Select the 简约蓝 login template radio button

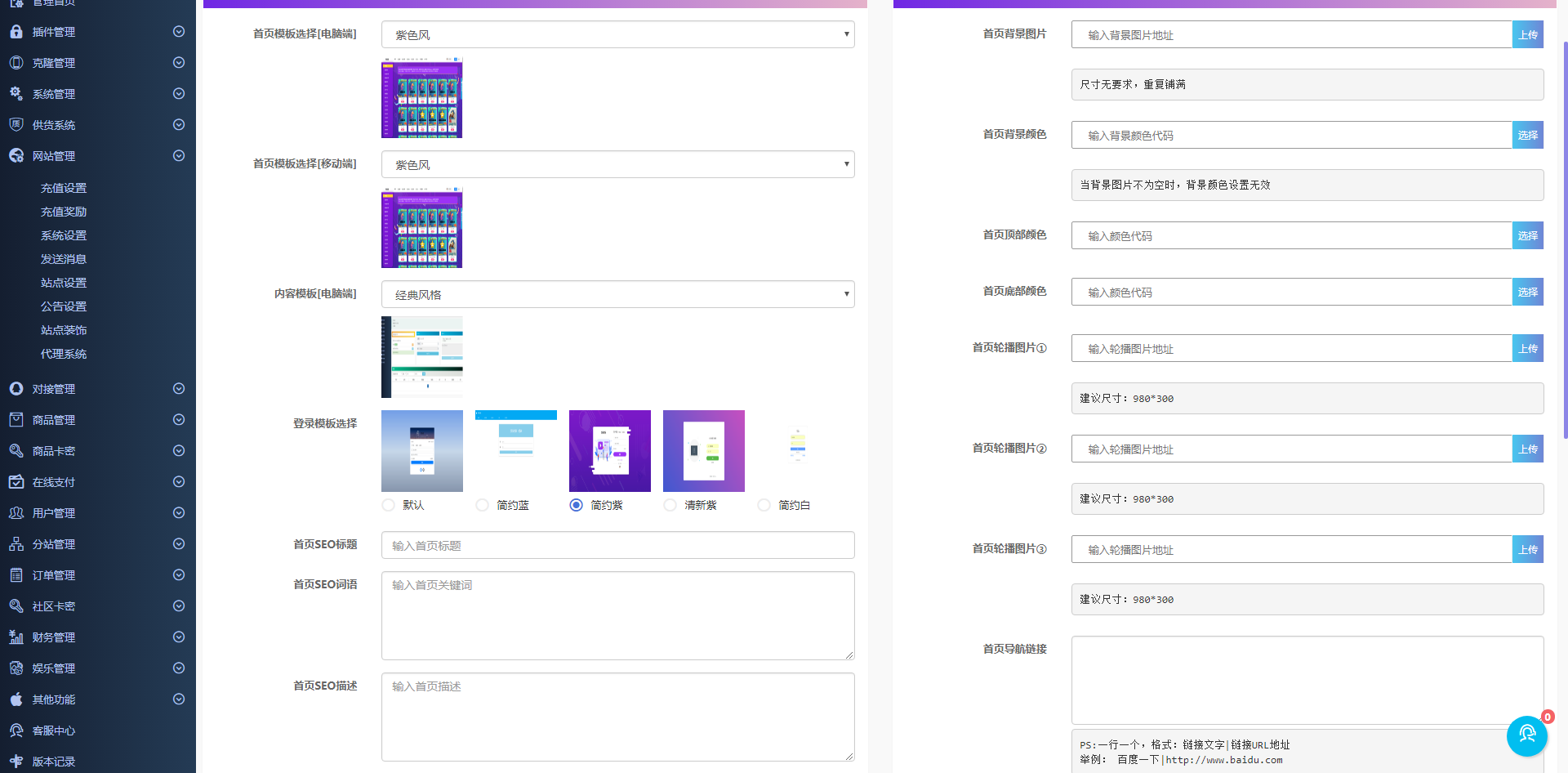[482, 505]
